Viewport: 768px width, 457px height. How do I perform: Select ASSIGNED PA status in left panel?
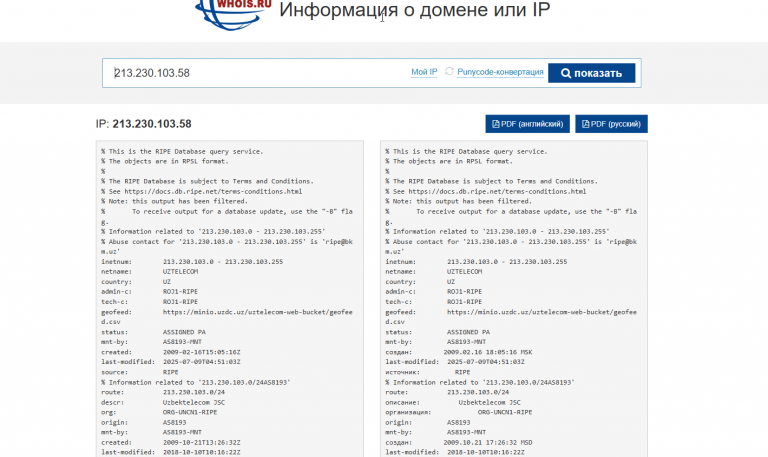click(184, 332)
